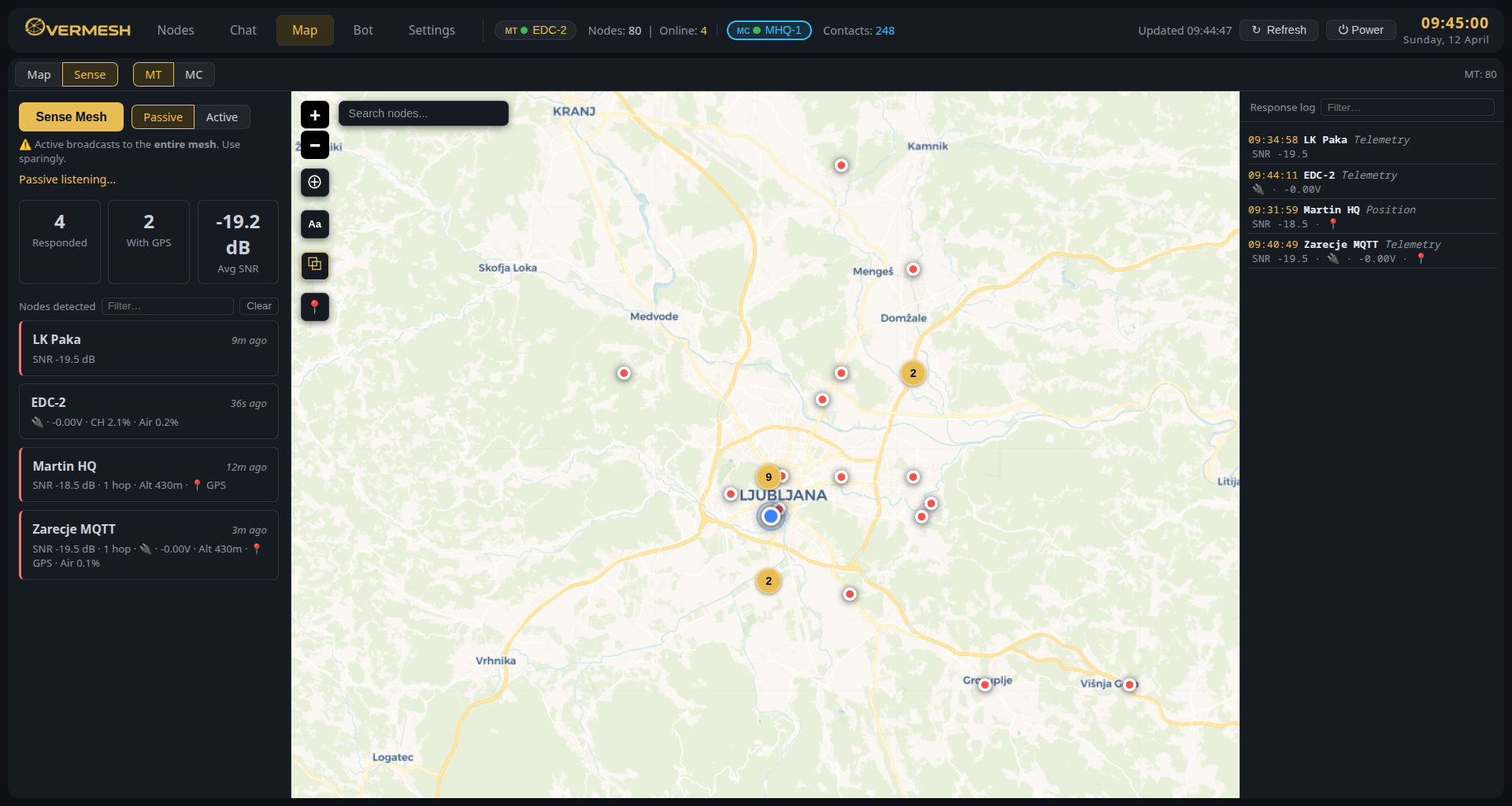Click the cluster marker labeled 9 near Ljubljana
Image resolution: width=1512 pixels, height=806 pixels.
click(x=769, y=477)
